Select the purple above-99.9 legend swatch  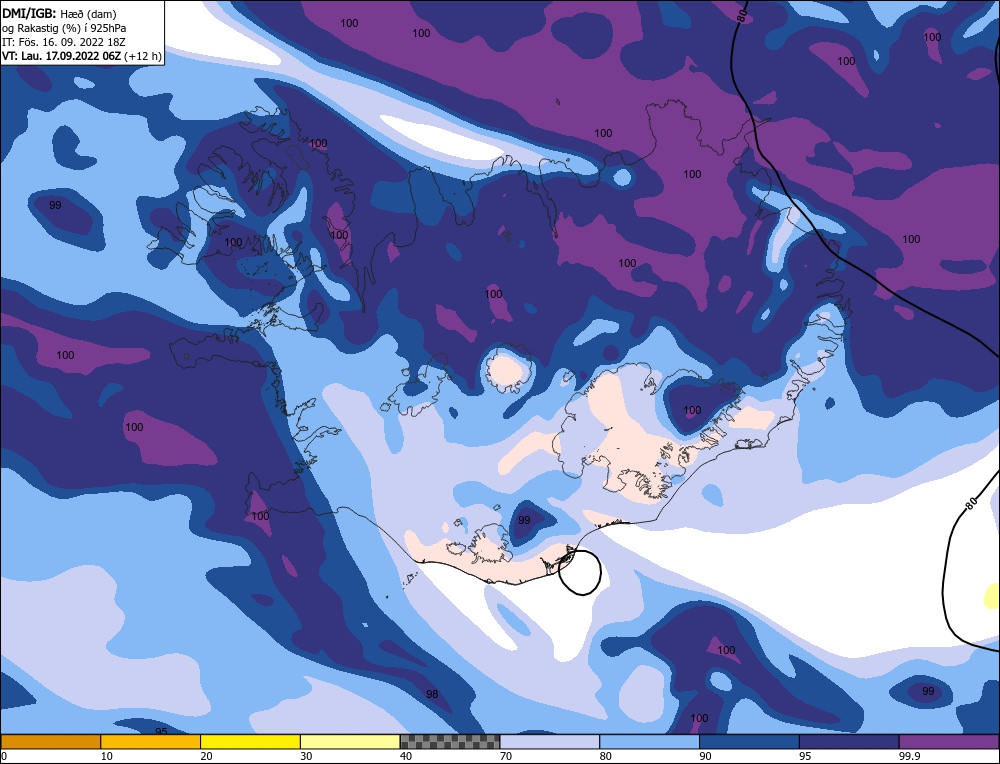[949, 741]
